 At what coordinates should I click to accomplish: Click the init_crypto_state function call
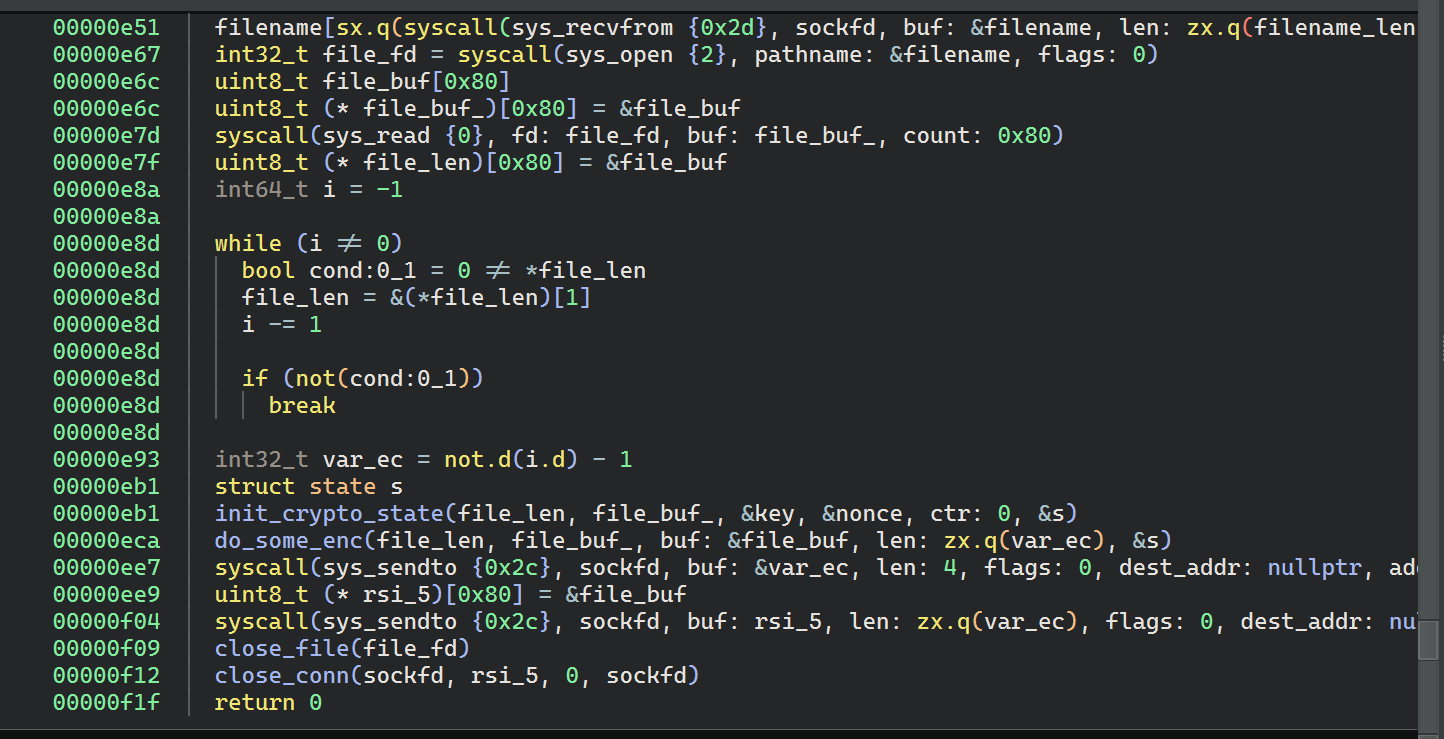point(328,513)
